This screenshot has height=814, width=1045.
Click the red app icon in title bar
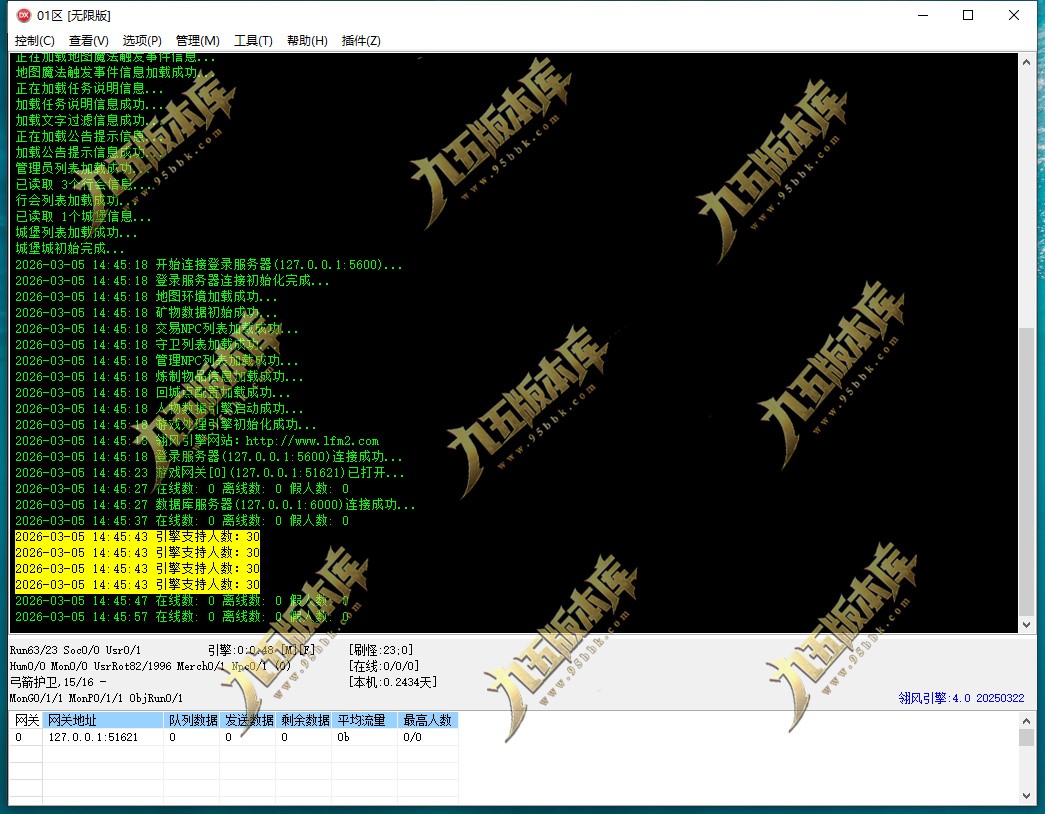[x=23, y=15]
